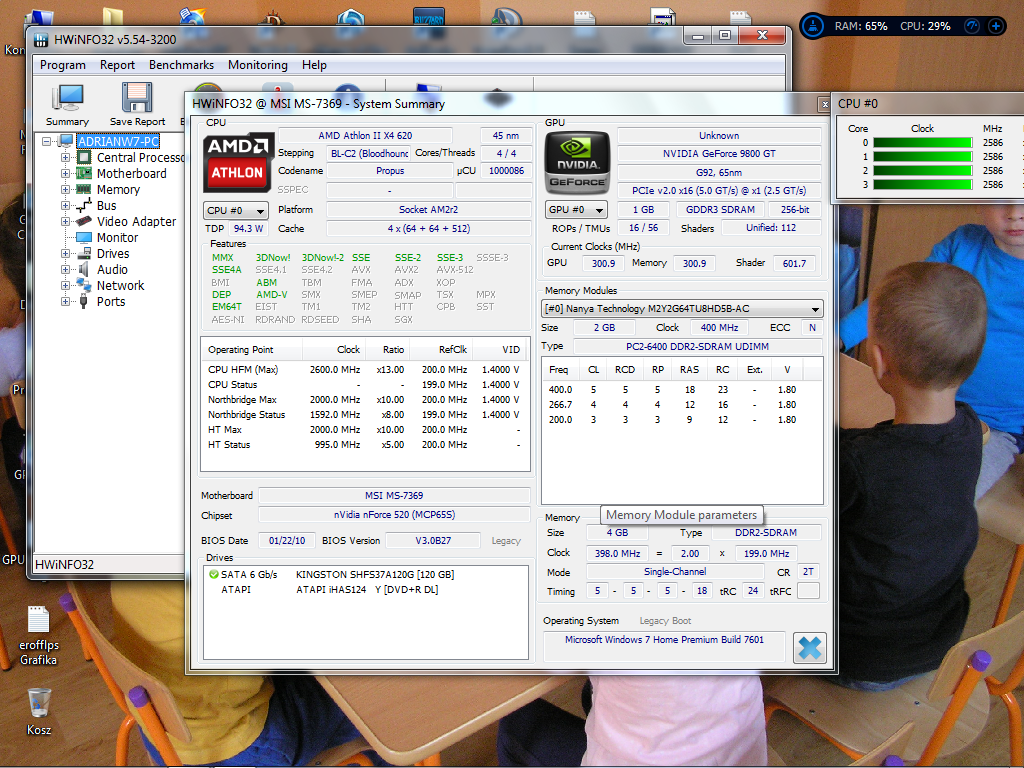Expand the Drives tree node
Screen dimensions: 1024x768
tap(65, 253)
